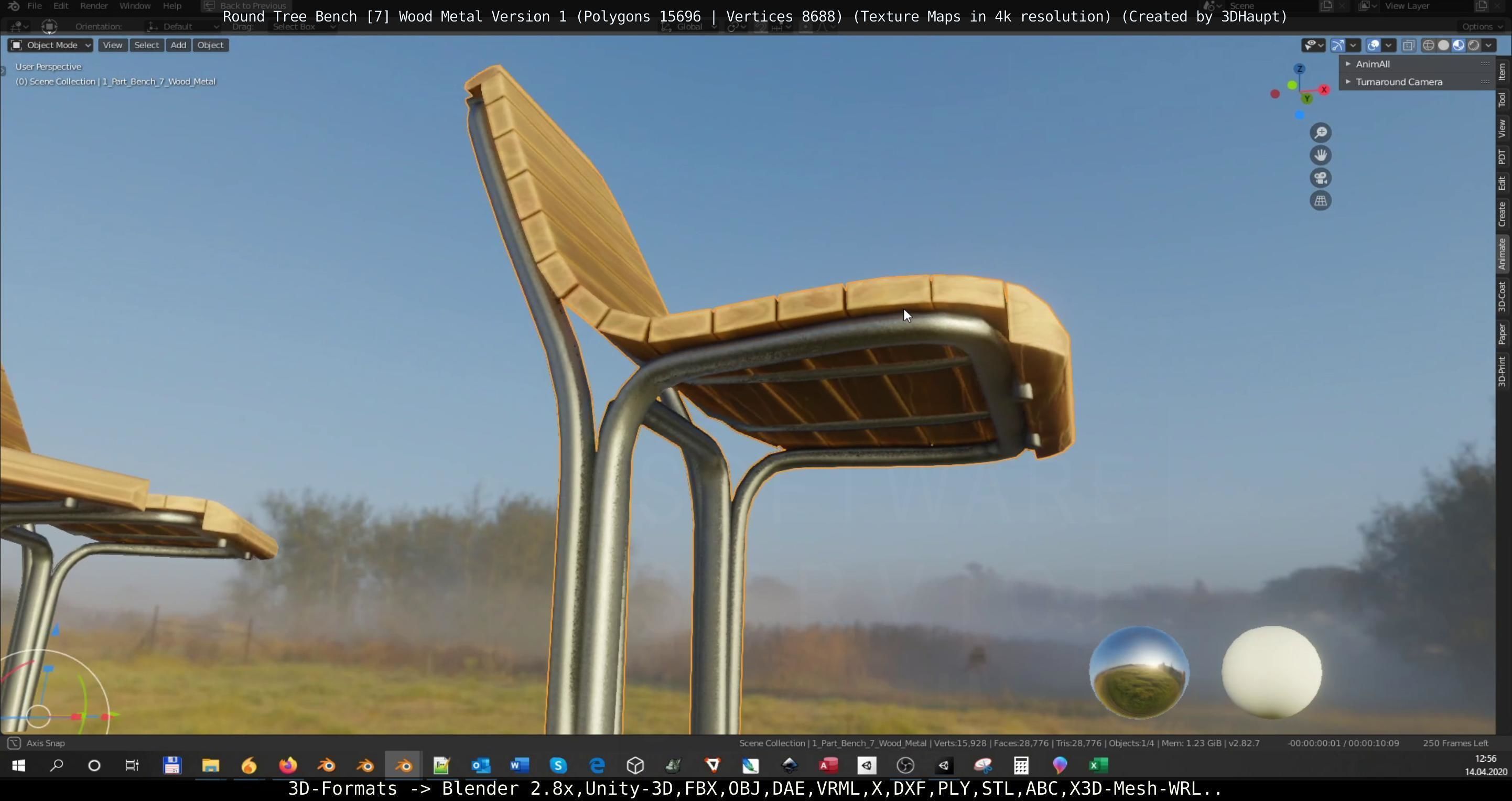Viewport: 1512px width, 801px height.
Task: Select rendered viewport shading mode
Action: pyautogui.click(x=1473, y=45)
